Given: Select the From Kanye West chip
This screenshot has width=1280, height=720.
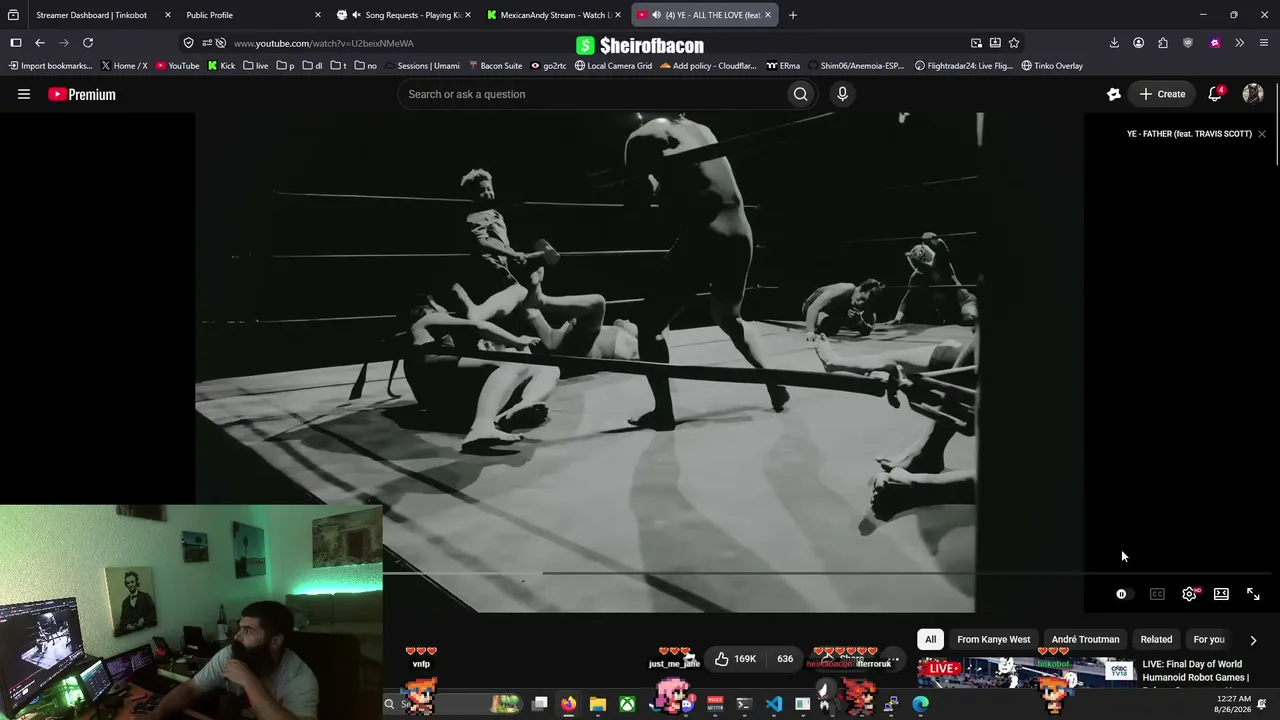Looking at the screenshot, I should (993, 640).
